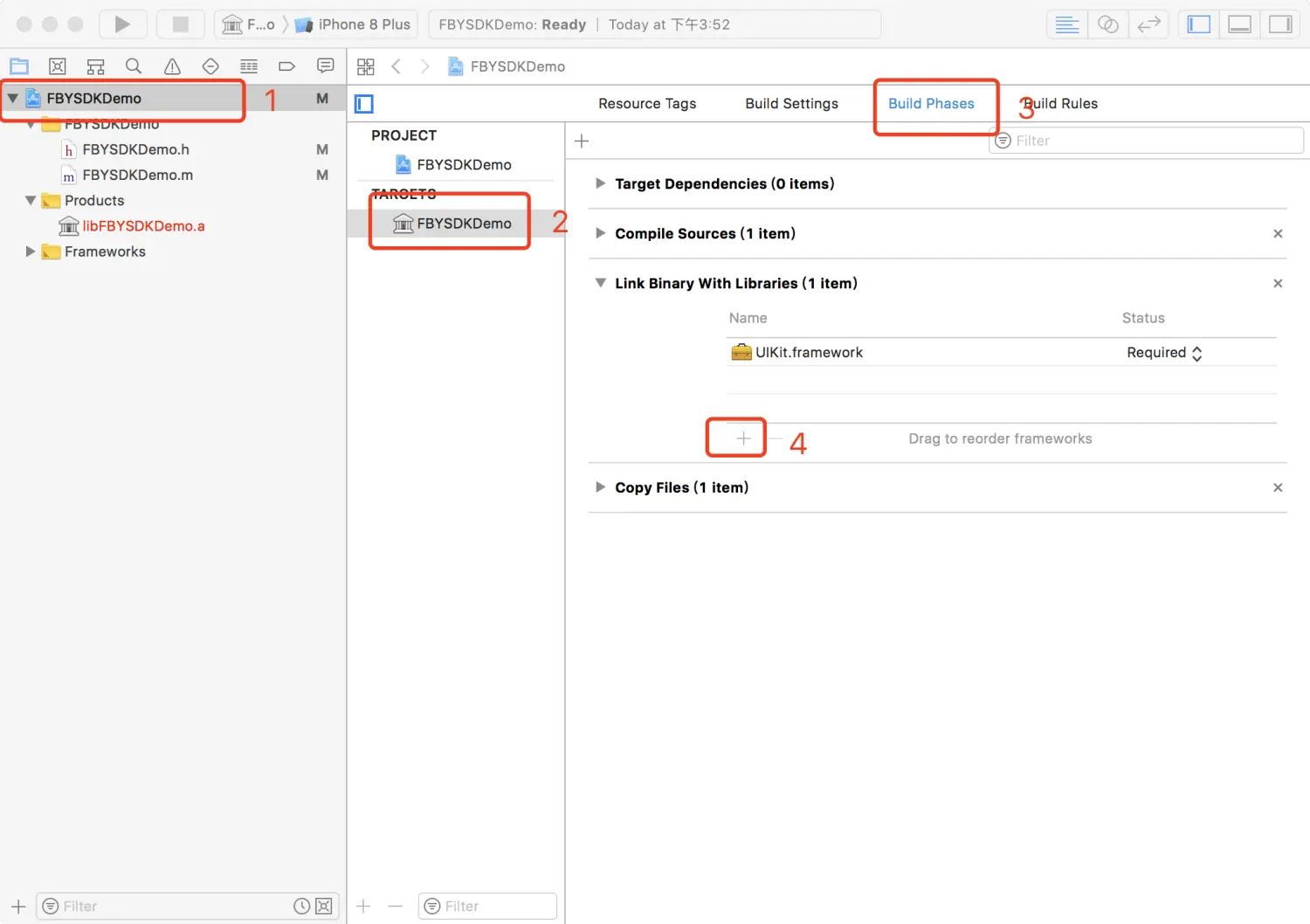Stop the running task
This screenshot has height=924, width=1310.
pos(180,24)
